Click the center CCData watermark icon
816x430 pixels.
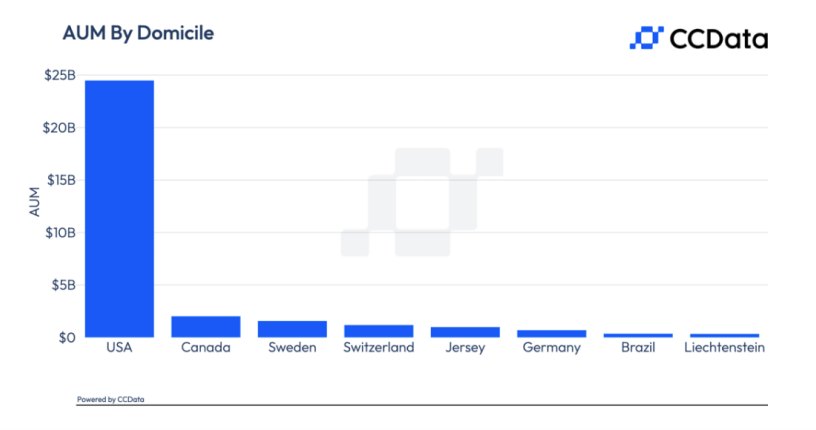[x=421, y=202]
